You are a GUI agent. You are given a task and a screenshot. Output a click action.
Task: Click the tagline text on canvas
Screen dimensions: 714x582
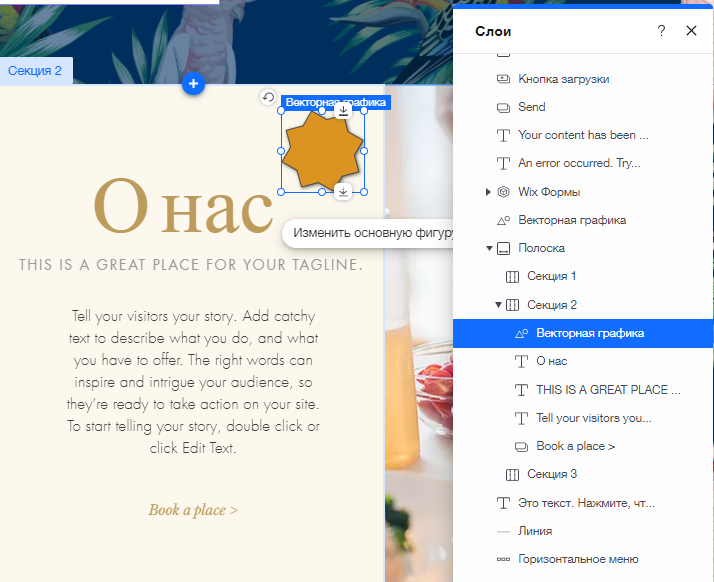pos(191,265)
